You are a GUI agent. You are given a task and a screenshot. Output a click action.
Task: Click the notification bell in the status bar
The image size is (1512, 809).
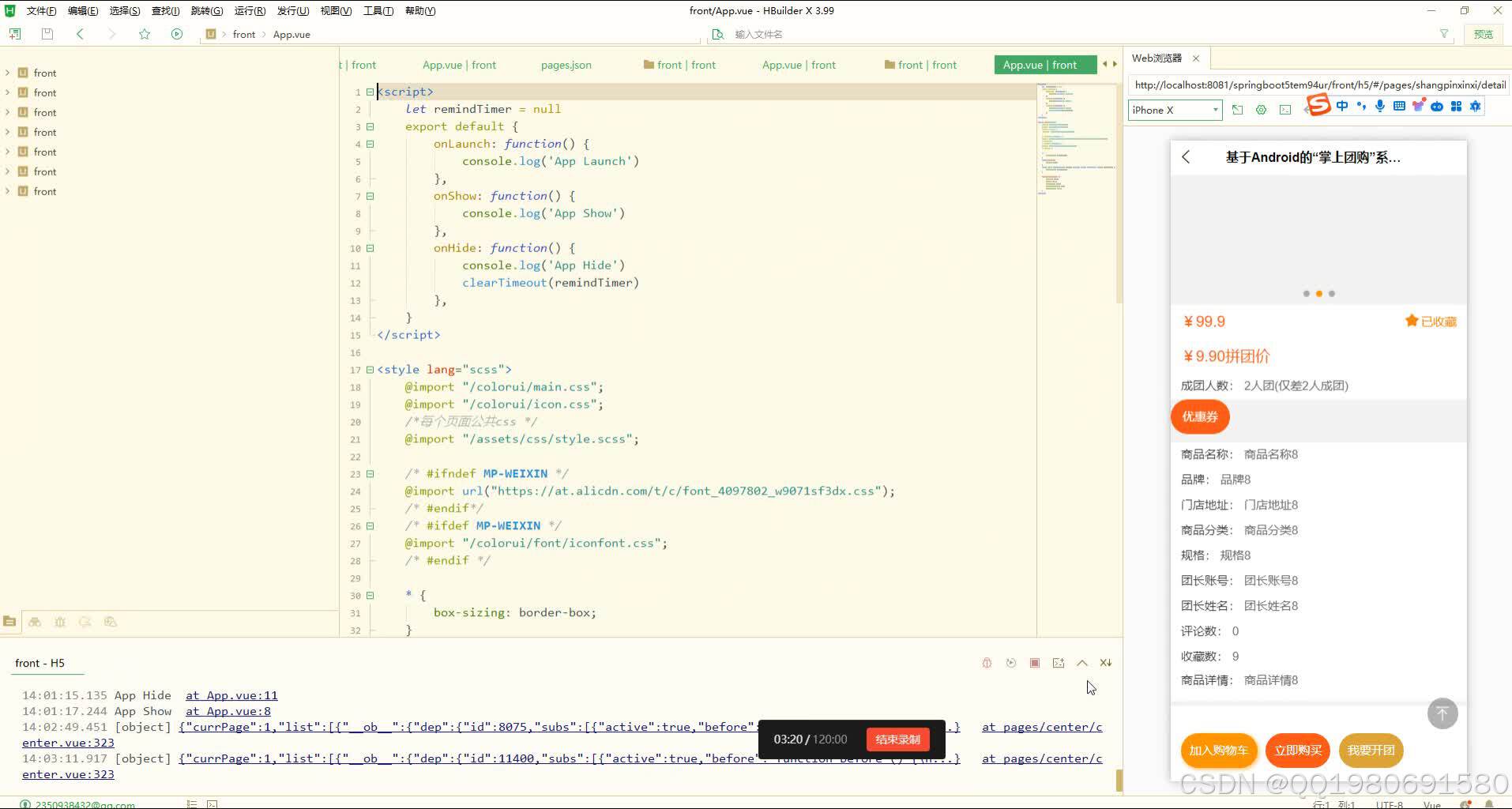pos(1489,804)
